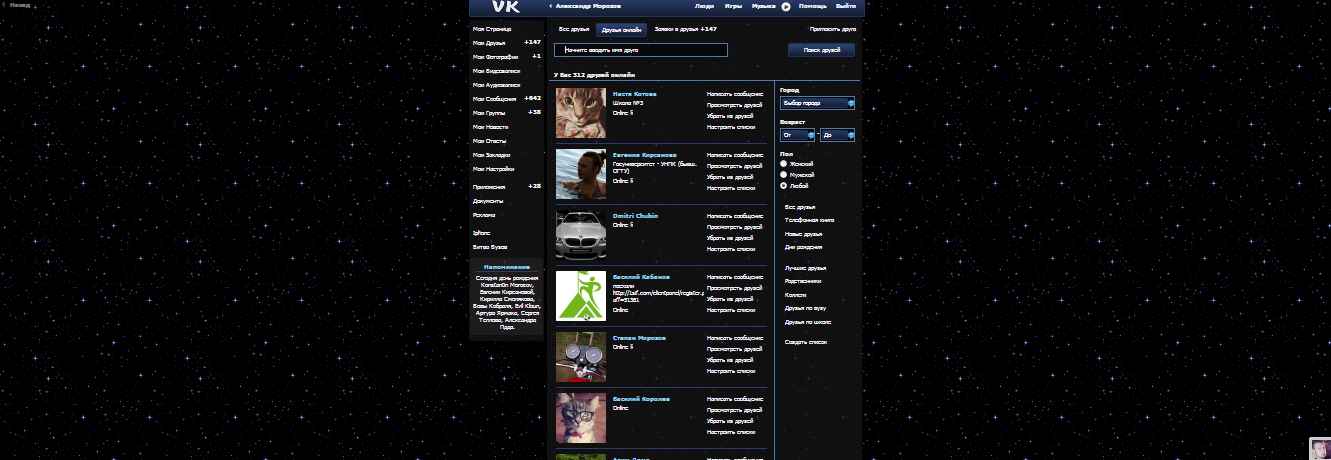
Task: Select the Любой gender radio button
Action: pos(783,185)
